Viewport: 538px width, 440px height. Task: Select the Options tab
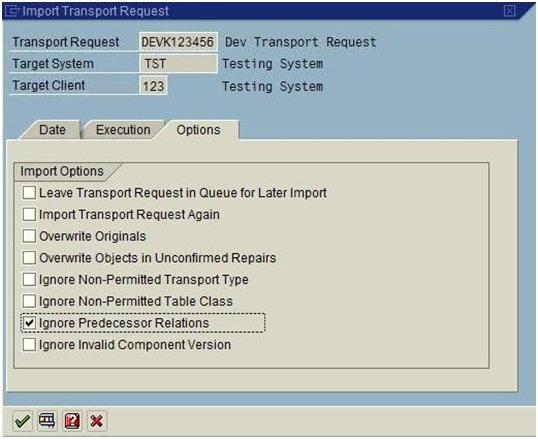pos(198,130)
